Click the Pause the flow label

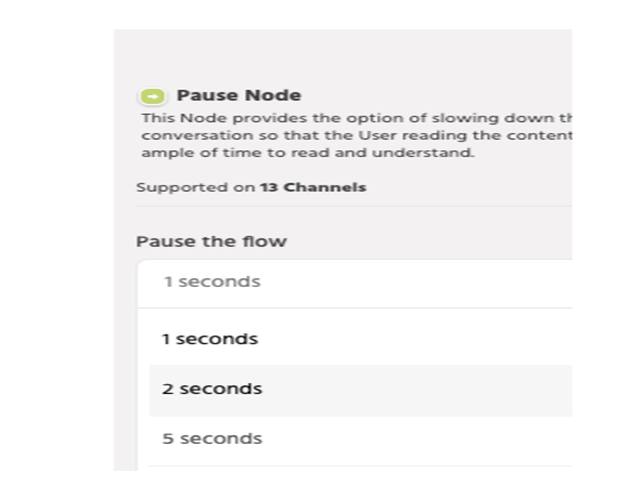(211, 242)
